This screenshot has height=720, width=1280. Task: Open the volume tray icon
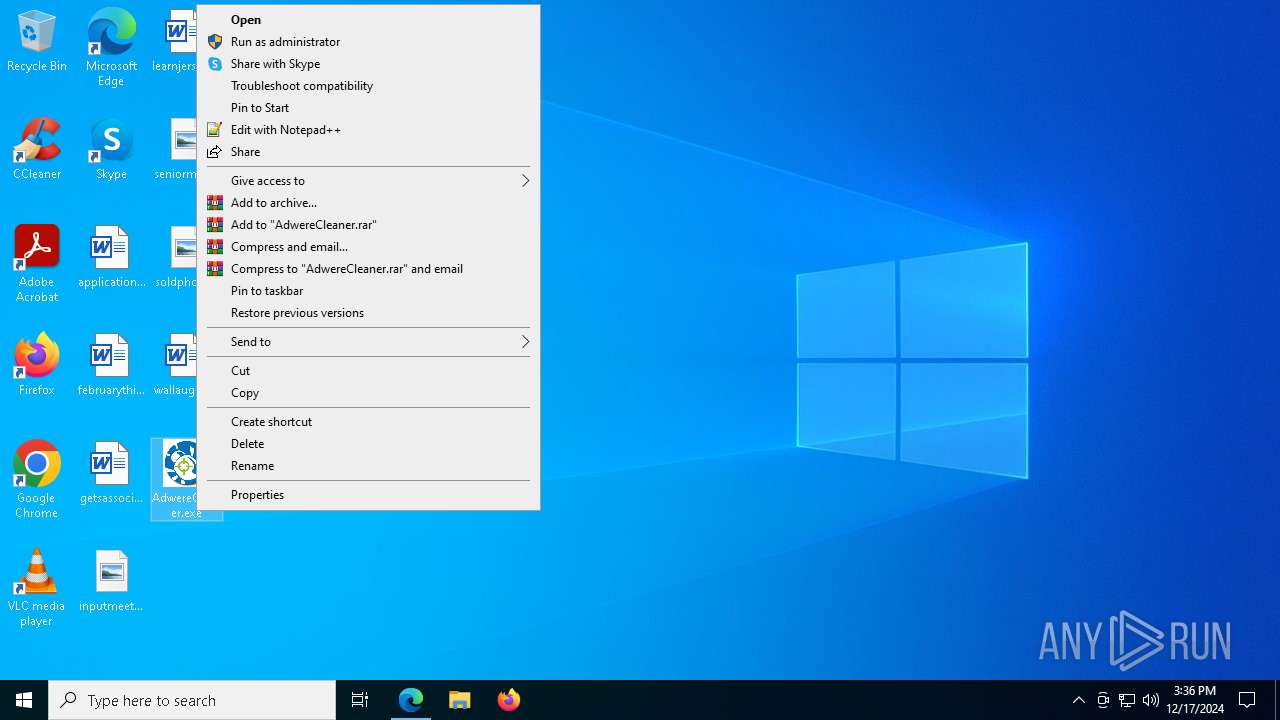click(x=1151, y=700)
